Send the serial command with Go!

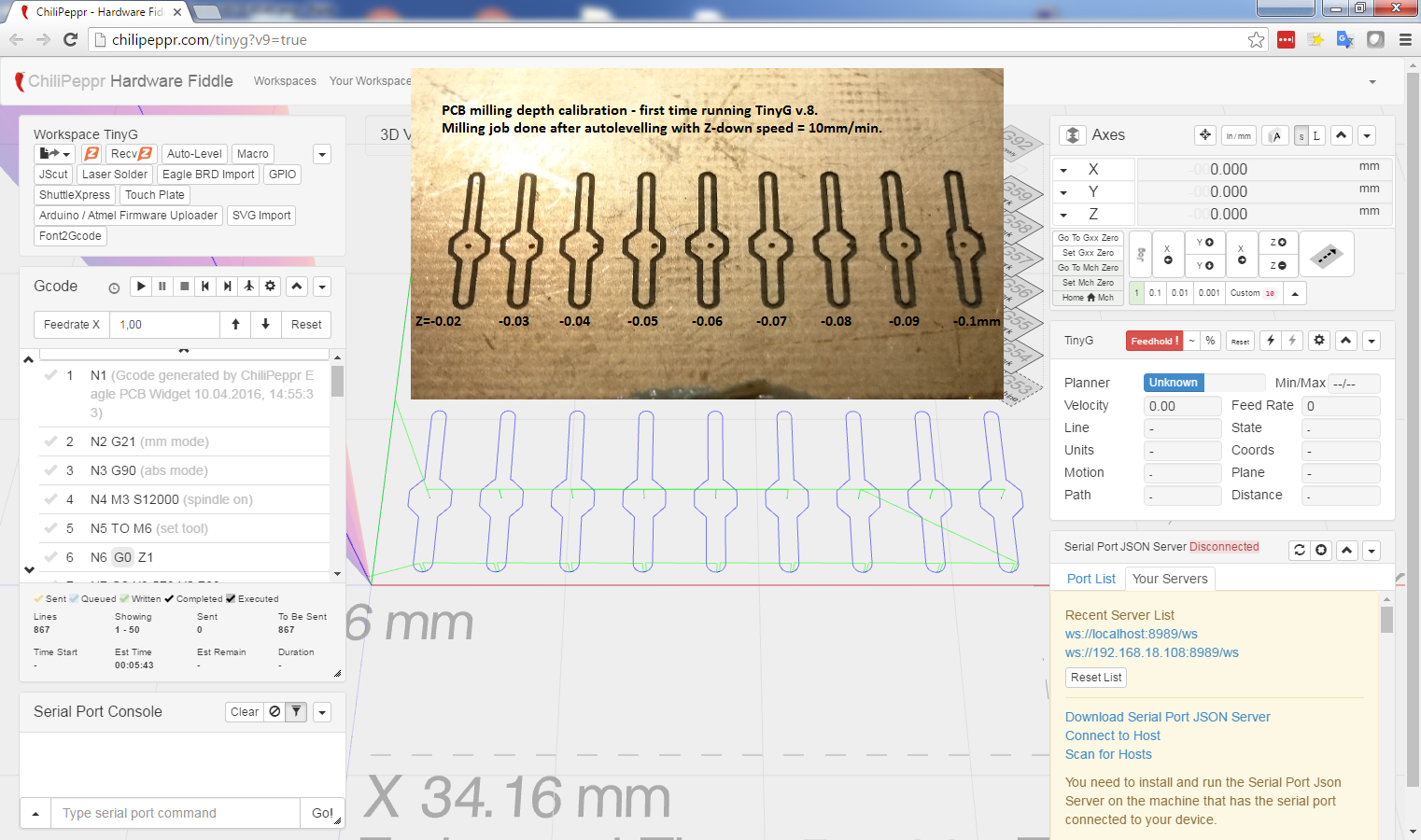click(322, 814)
